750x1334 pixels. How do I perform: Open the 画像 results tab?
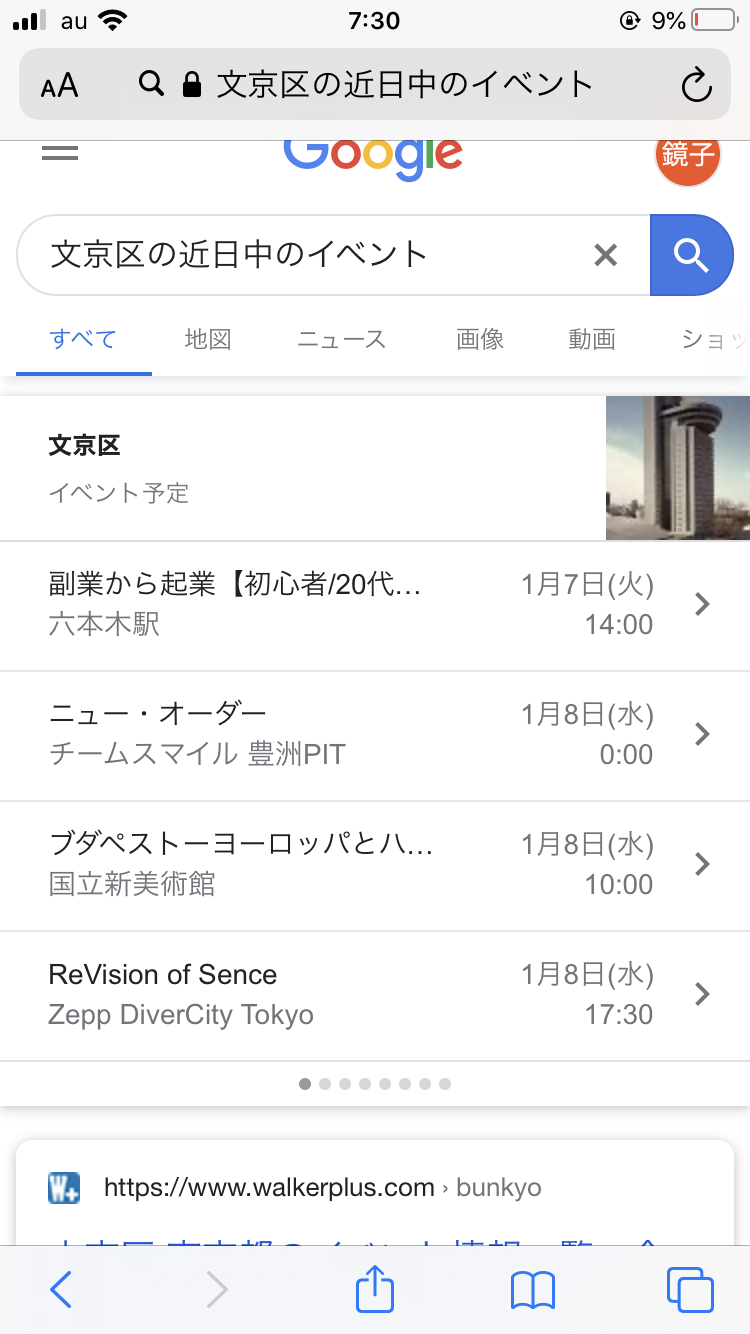480,340
